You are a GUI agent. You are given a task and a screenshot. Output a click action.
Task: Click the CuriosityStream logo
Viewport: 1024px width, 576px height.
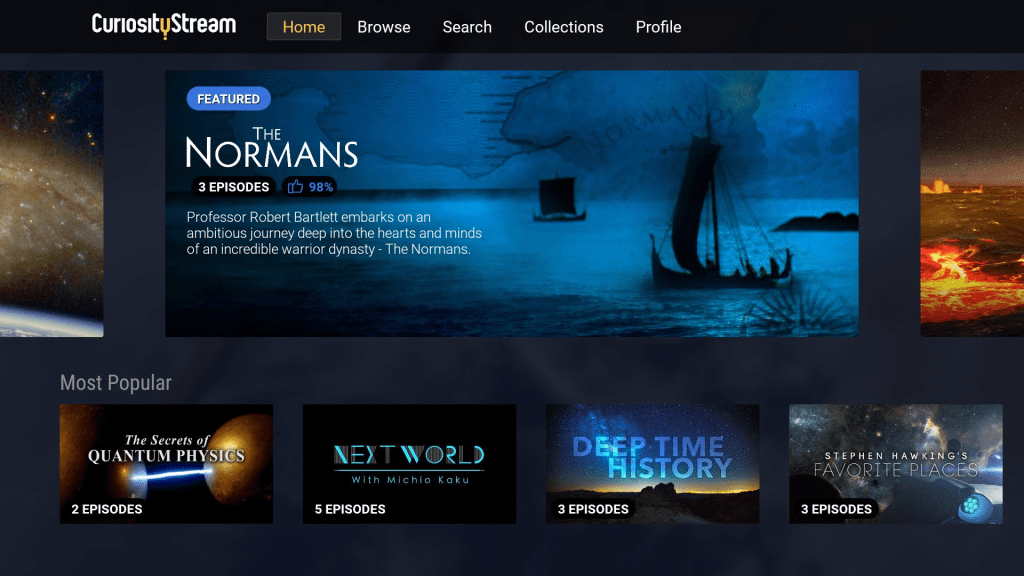163,25
